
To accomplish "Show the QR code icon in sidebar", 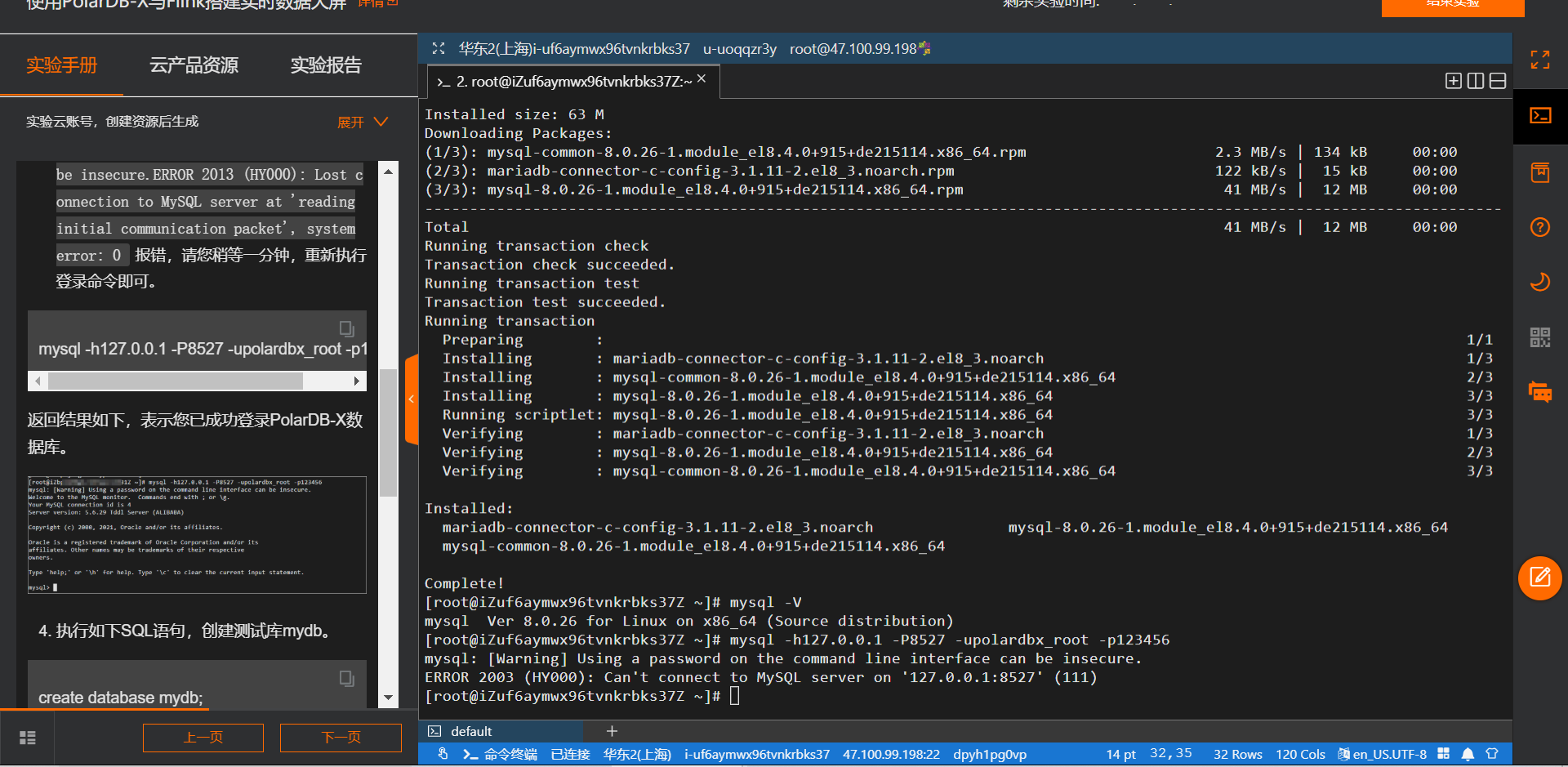I will (1540, 337).
